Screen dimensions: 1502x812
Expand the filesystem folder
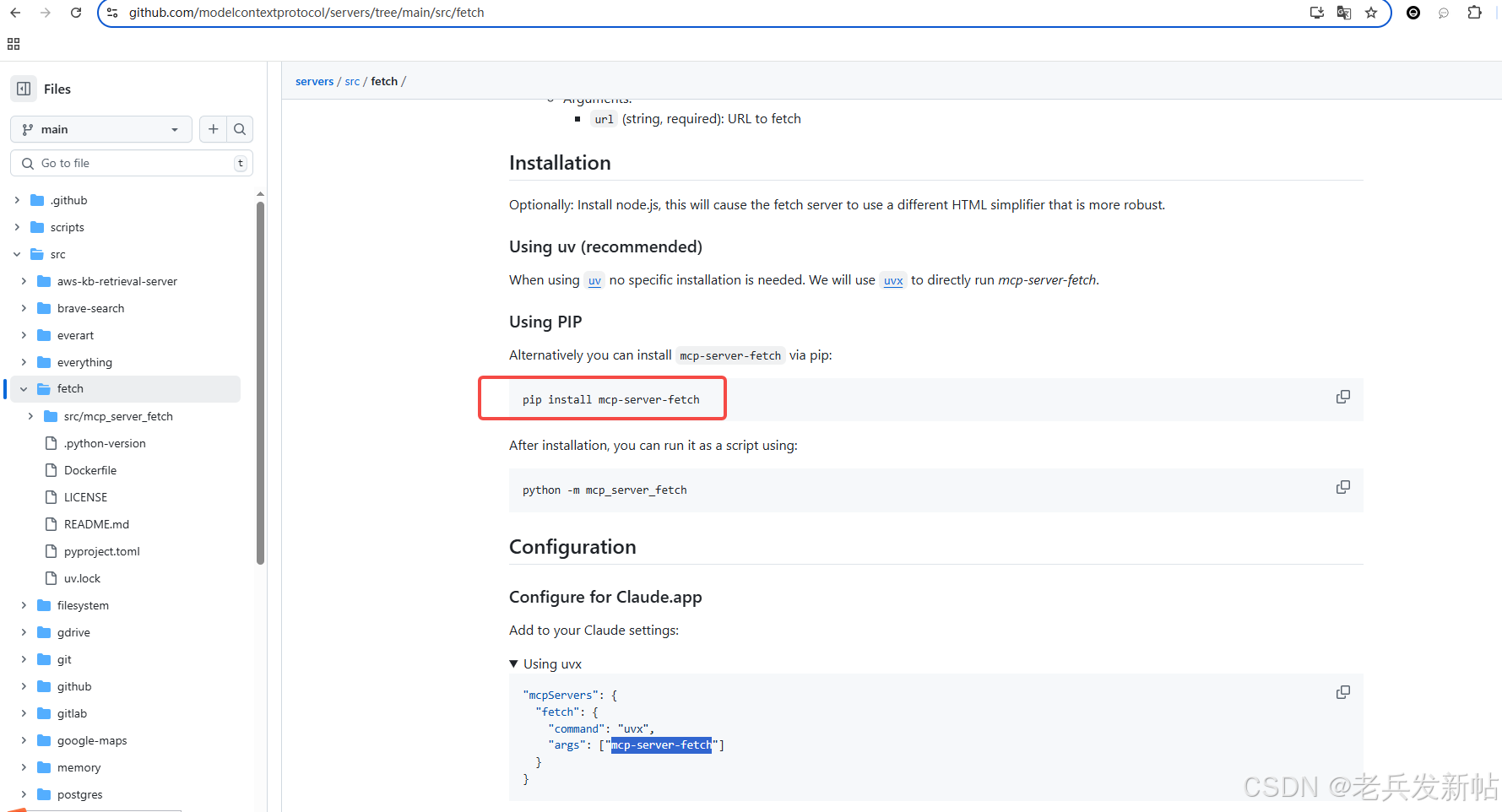coord(24,605)
